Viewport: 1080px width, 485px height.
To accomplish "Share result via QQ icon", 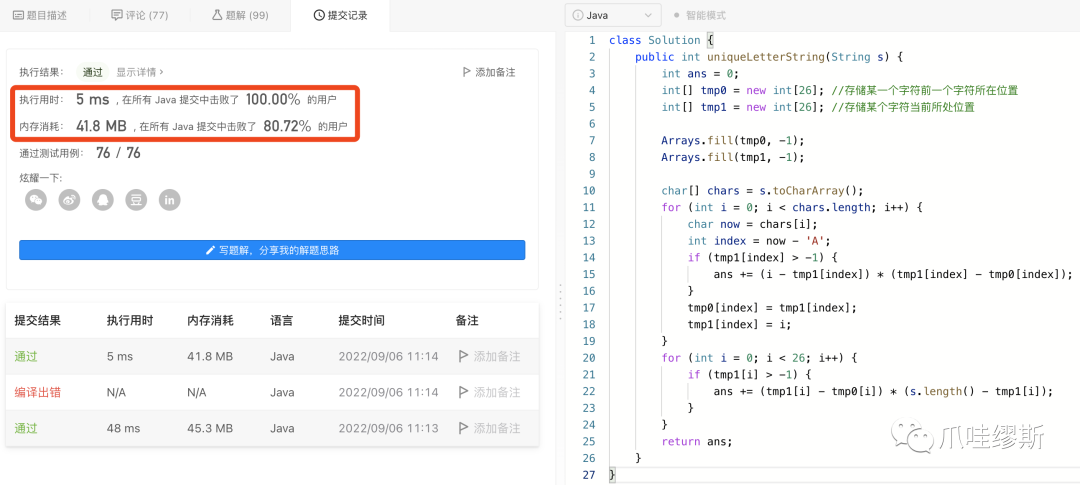I will coord(103,200).
